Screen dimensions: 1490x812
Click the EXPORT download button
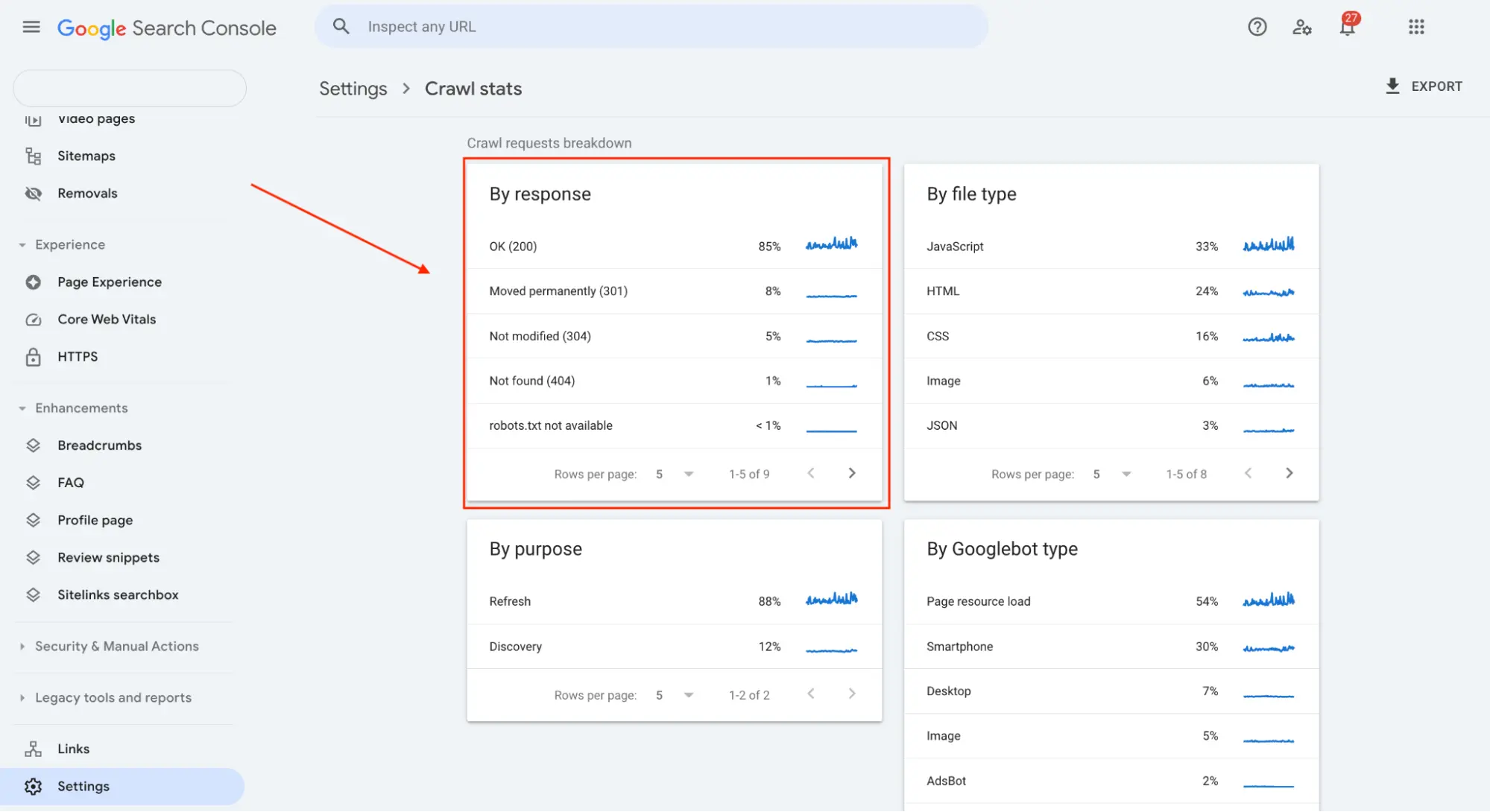pos(1424,86)
